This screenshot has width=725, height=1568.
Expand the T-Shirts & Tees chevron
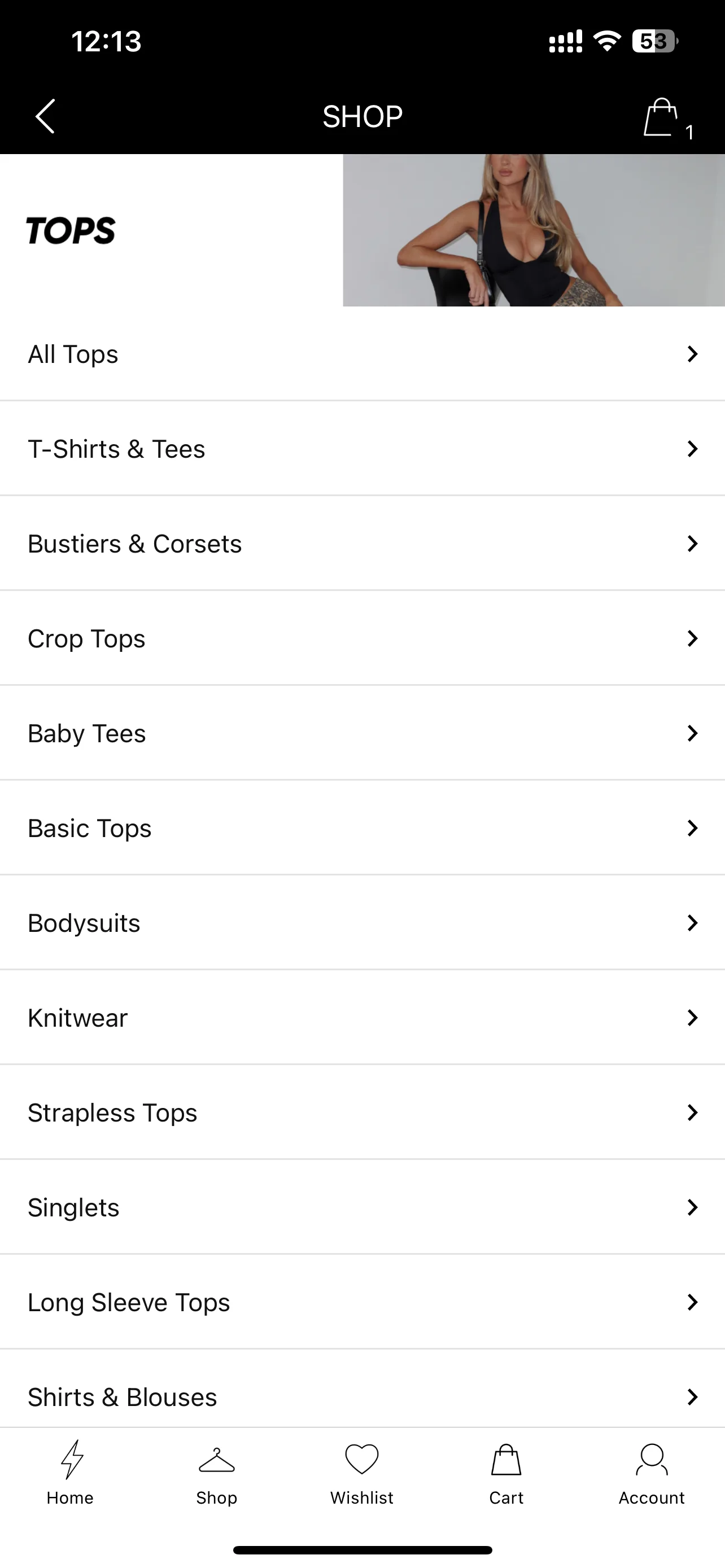(x=692, y=449)
